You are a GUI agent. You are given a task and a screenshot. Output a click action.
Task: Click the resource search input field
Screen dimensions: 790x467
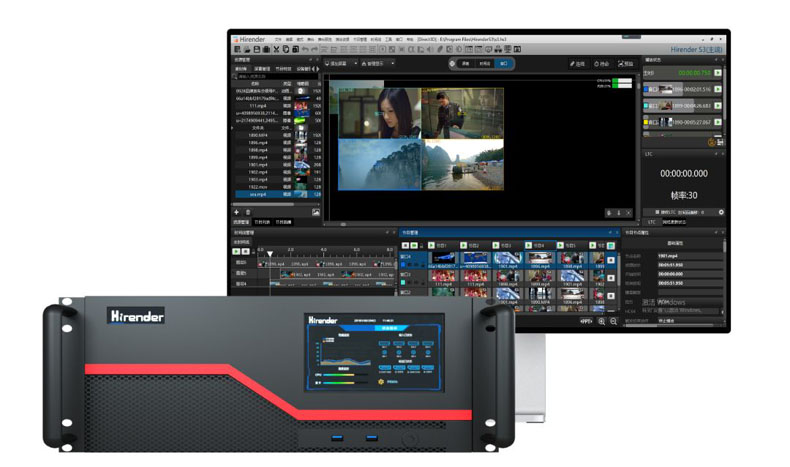pyautogui.click(x=278, y=77)
